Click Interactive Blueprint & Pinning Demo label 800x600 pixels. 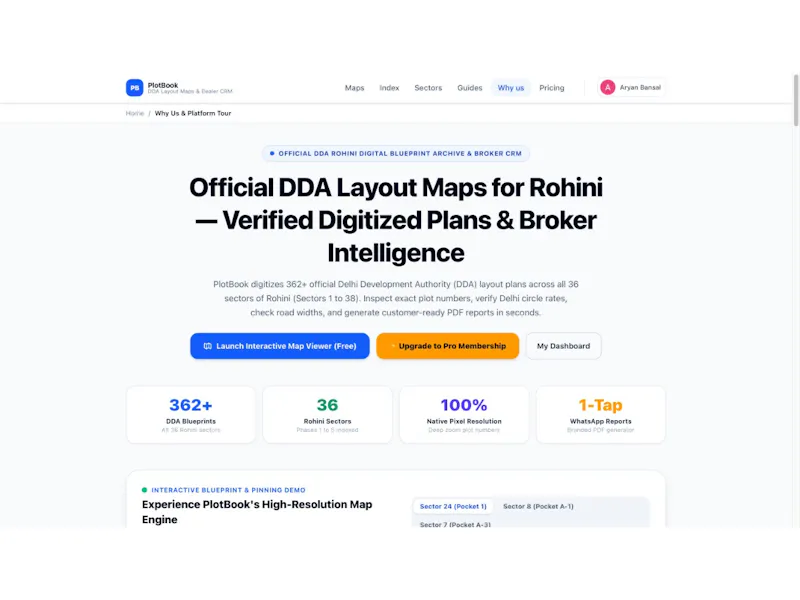pyautogui.click(x=228, y=490)
